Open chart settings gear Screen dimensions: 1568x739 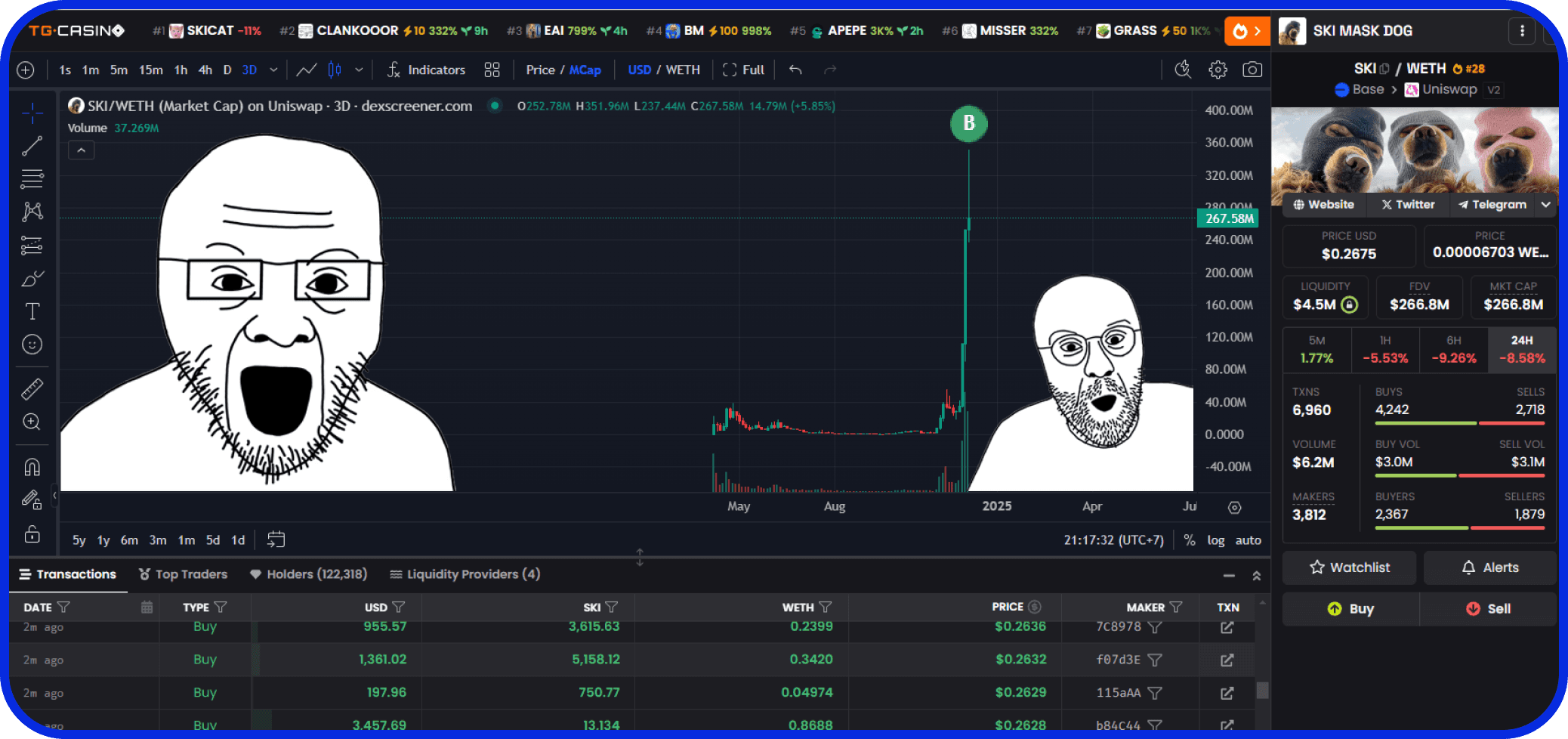pos(1218,70)
